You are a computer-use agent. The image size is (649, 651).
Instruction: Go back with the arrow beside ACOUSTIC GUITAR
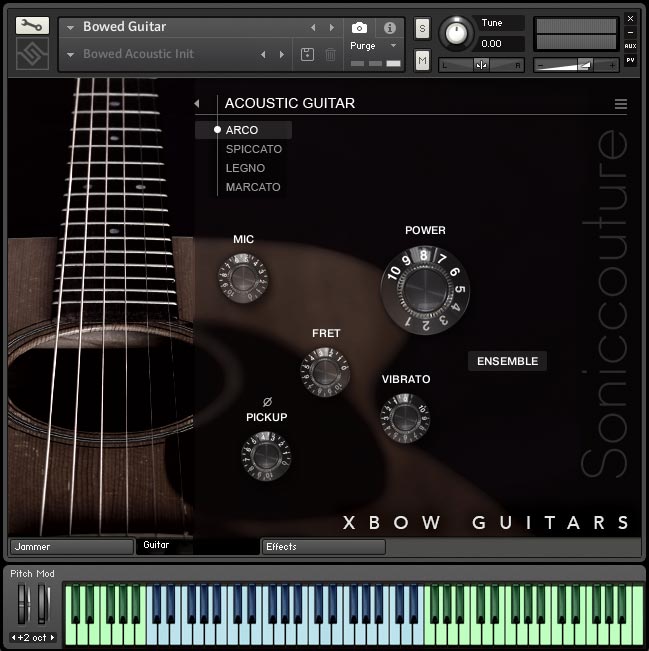click(197, 103)
